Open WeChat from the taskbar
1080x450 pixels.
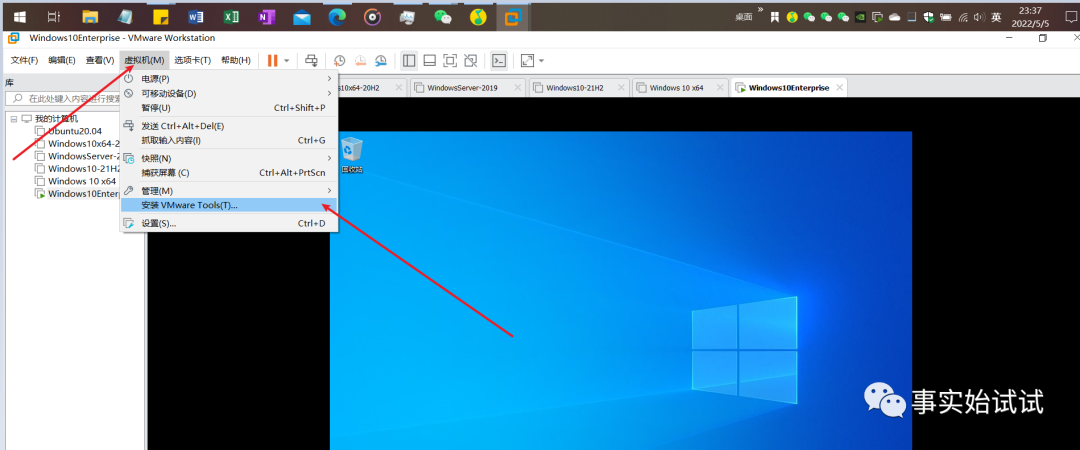pyautogui.click(x=442, y=16)
